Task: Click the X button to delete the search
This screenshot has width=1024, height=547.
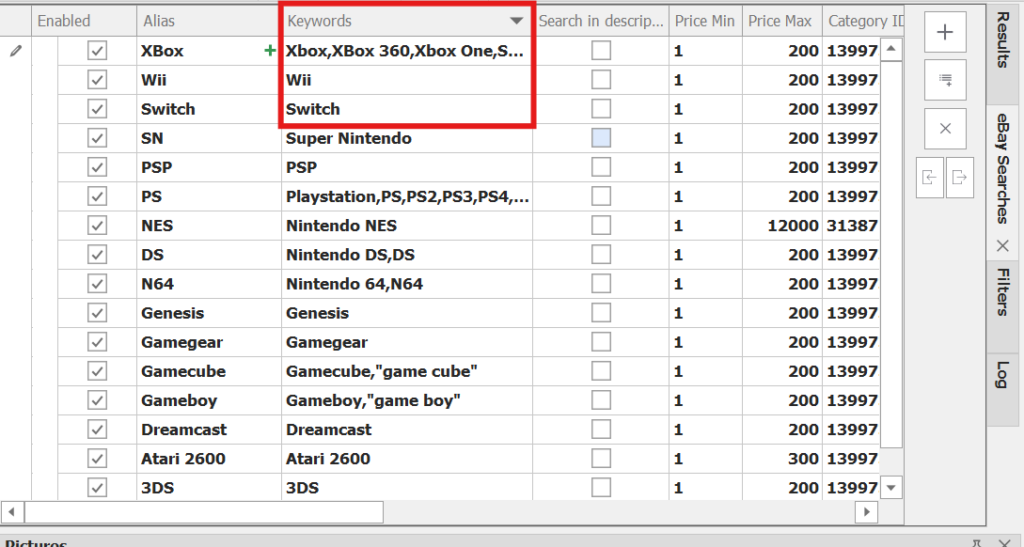Action: point(945,129)
